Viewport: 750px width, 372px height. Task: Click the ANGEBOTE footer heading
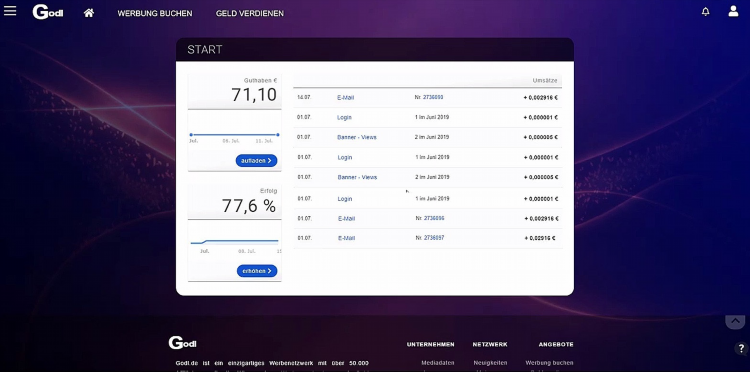[x=556, y=344]
